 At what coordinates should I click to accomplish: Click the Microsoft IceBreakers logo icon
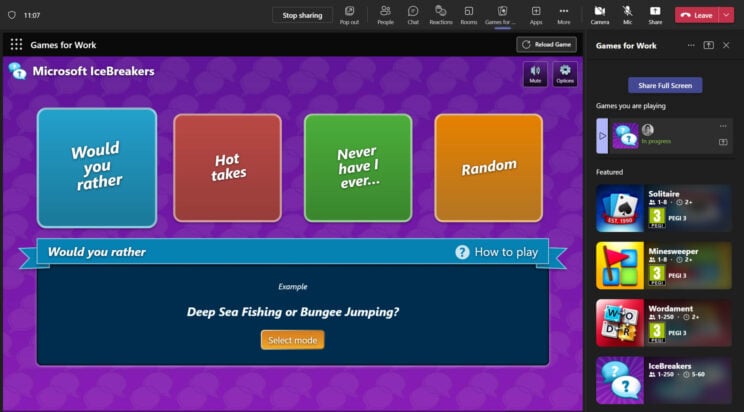coord(17,71)
